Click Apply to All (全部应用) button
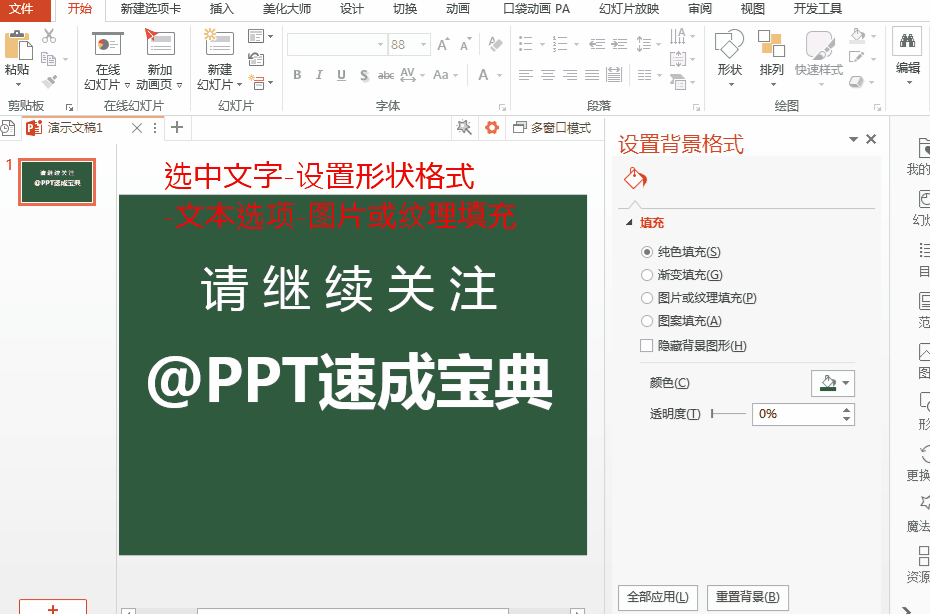This screenshot has height=614, width=930. coord(658,597)
